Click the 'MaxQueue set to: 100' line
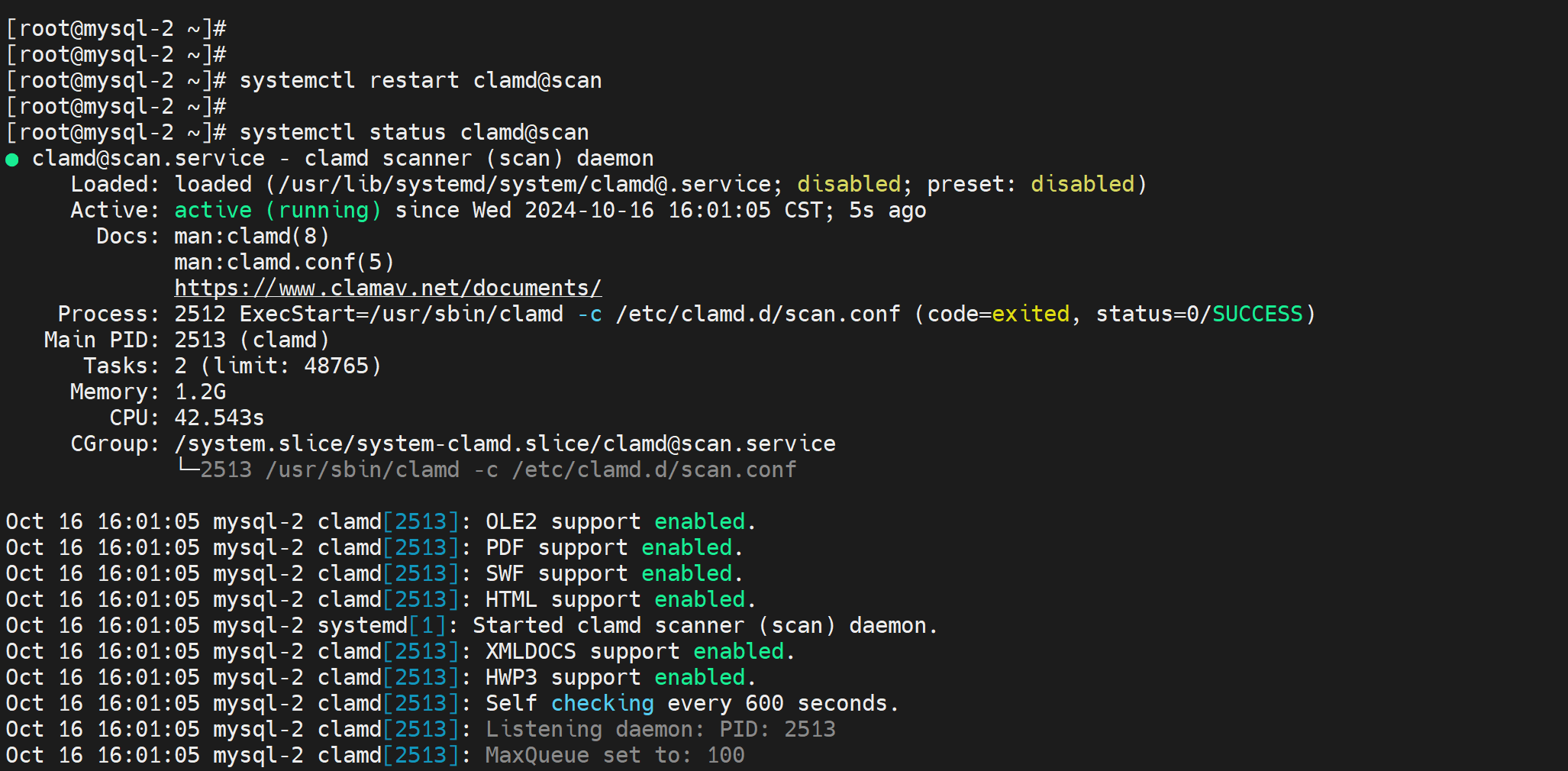 (x=615, y=755)
